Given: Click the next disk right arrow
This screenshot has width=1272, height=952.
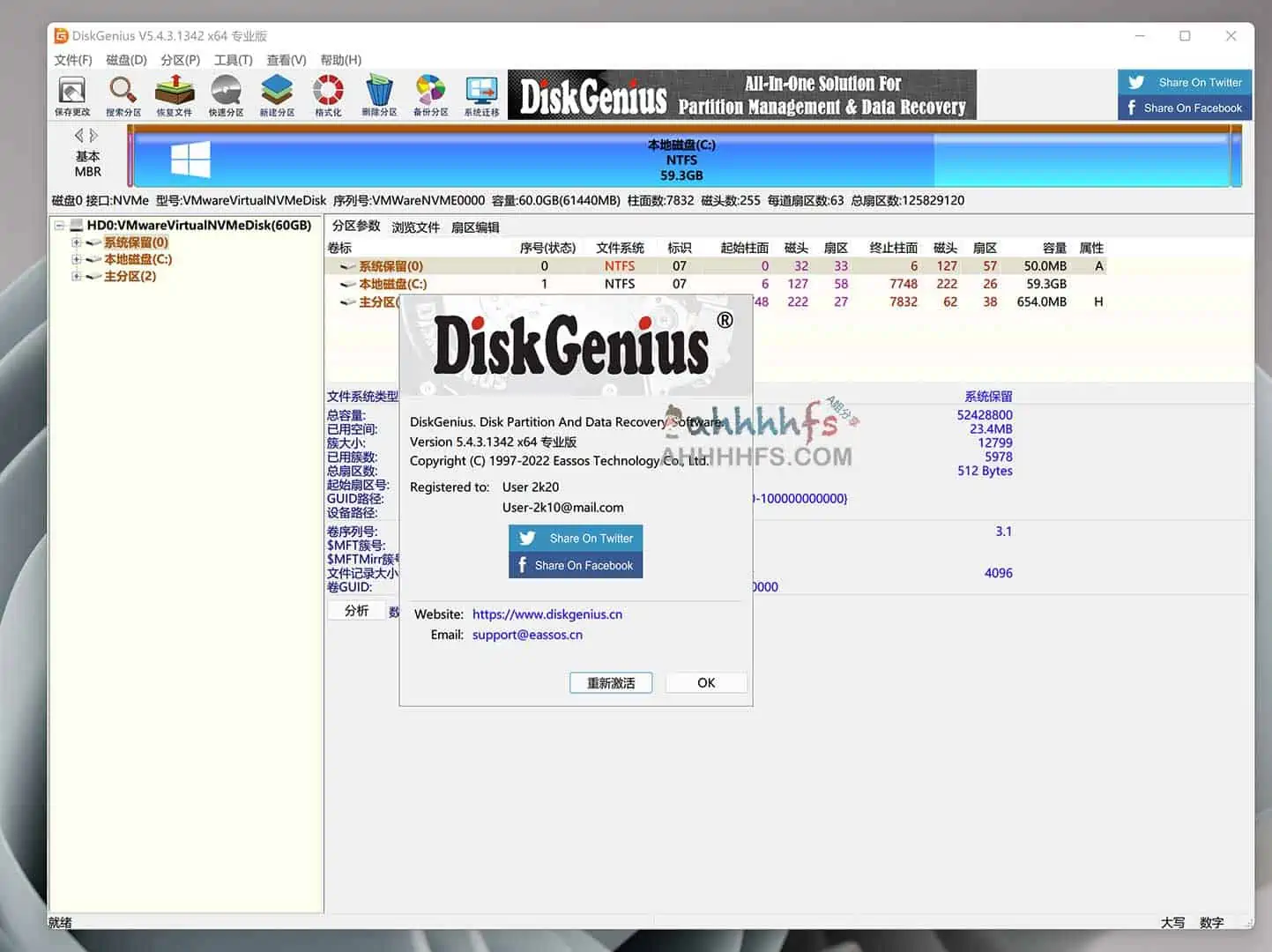Looking at the screenshot, I should tap(94, 135).
